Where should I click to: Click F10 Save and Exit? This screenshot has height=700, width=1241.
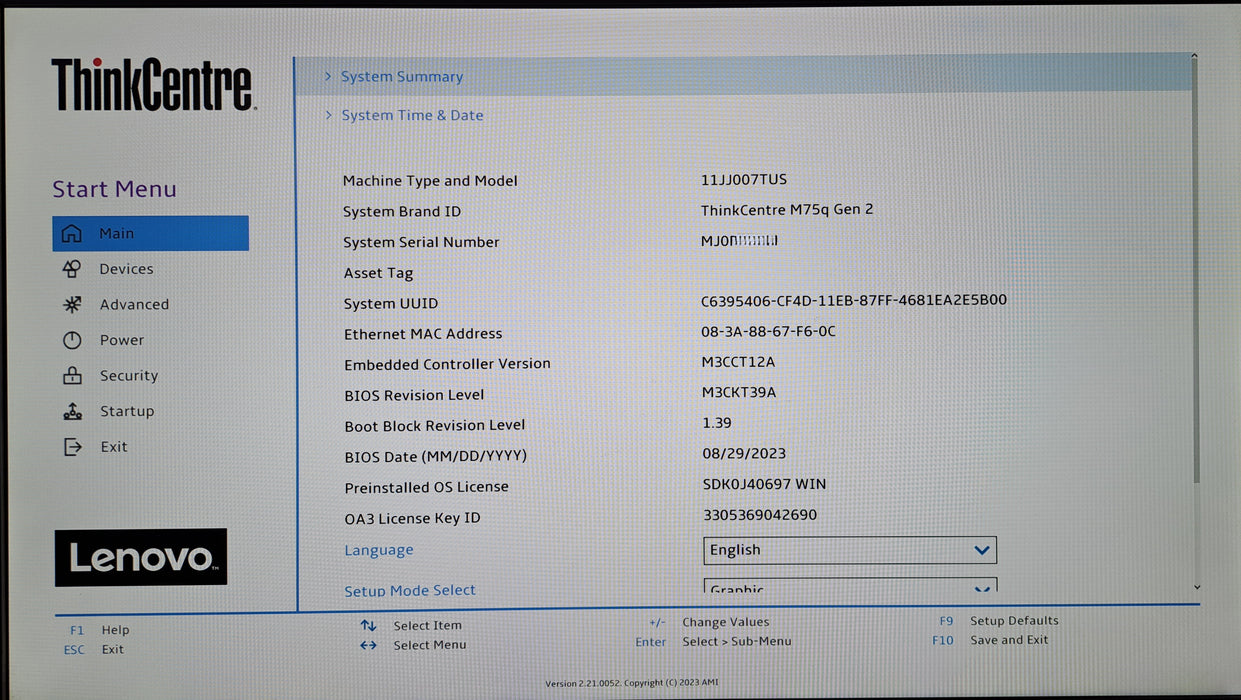(991, 640)
